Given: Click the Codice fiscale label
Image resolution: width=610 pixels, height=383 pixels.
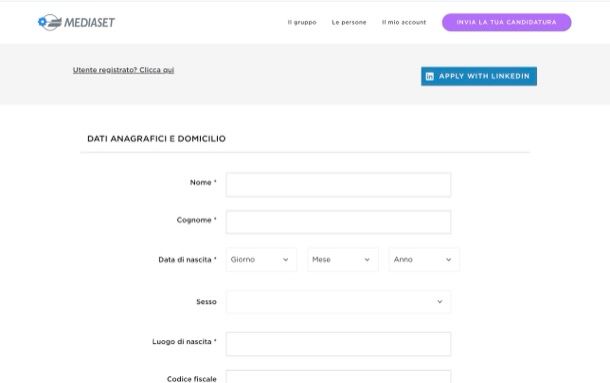Looking at the screenshot, I should pos(191,379).
